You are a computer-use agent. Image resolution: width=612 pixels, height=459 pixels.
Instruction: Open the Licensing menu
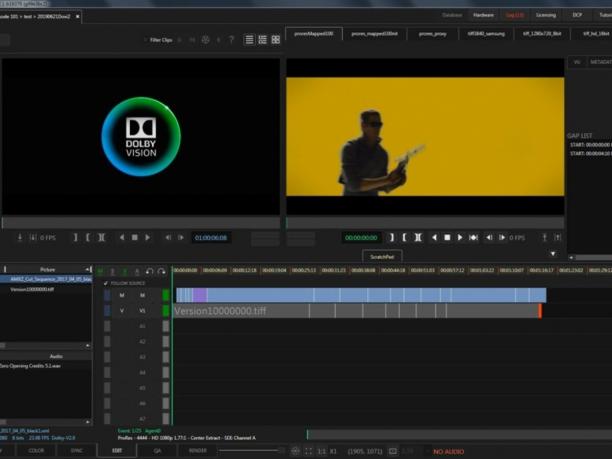point(546,15)
